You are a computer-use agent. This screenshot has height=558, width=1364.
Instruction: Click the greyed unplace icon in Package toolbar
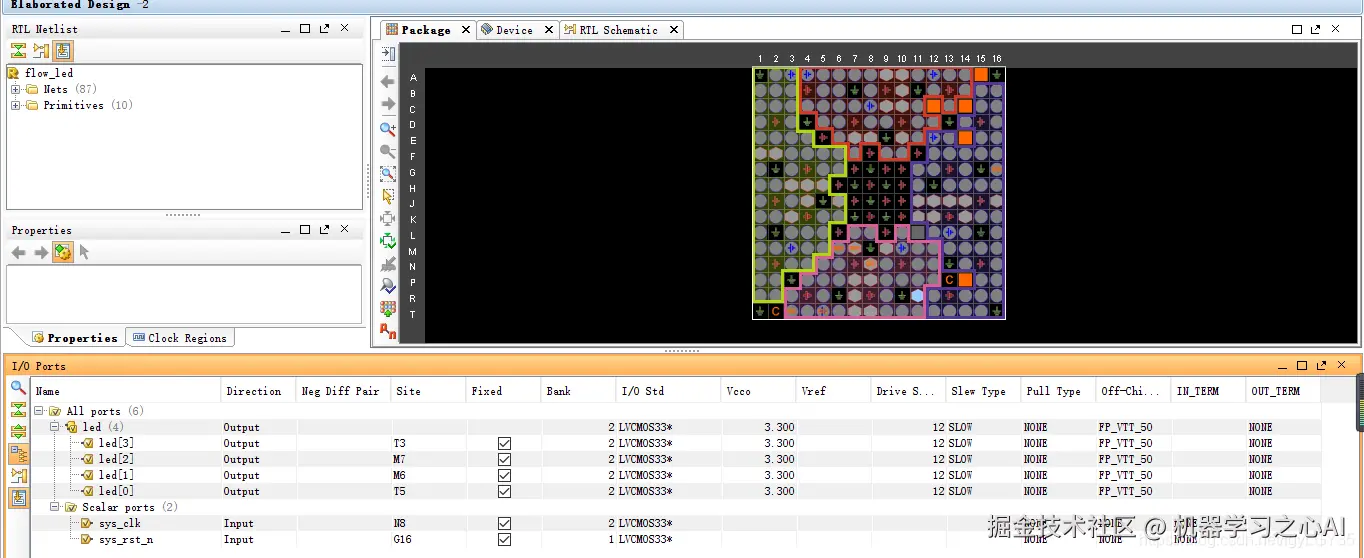(x=388, y=263)
